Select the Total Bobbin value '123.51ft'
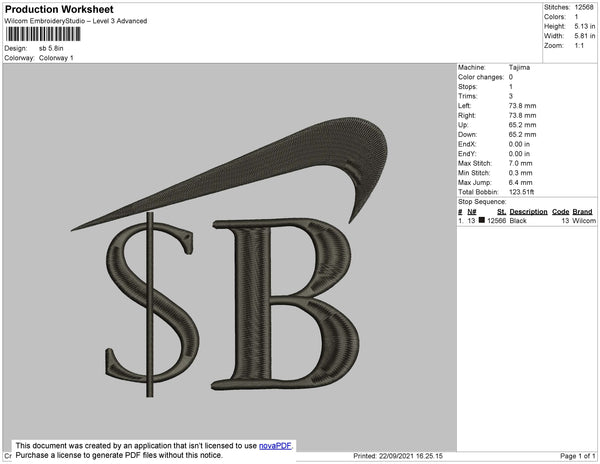 pyautogui.click(x=521, y=192)
